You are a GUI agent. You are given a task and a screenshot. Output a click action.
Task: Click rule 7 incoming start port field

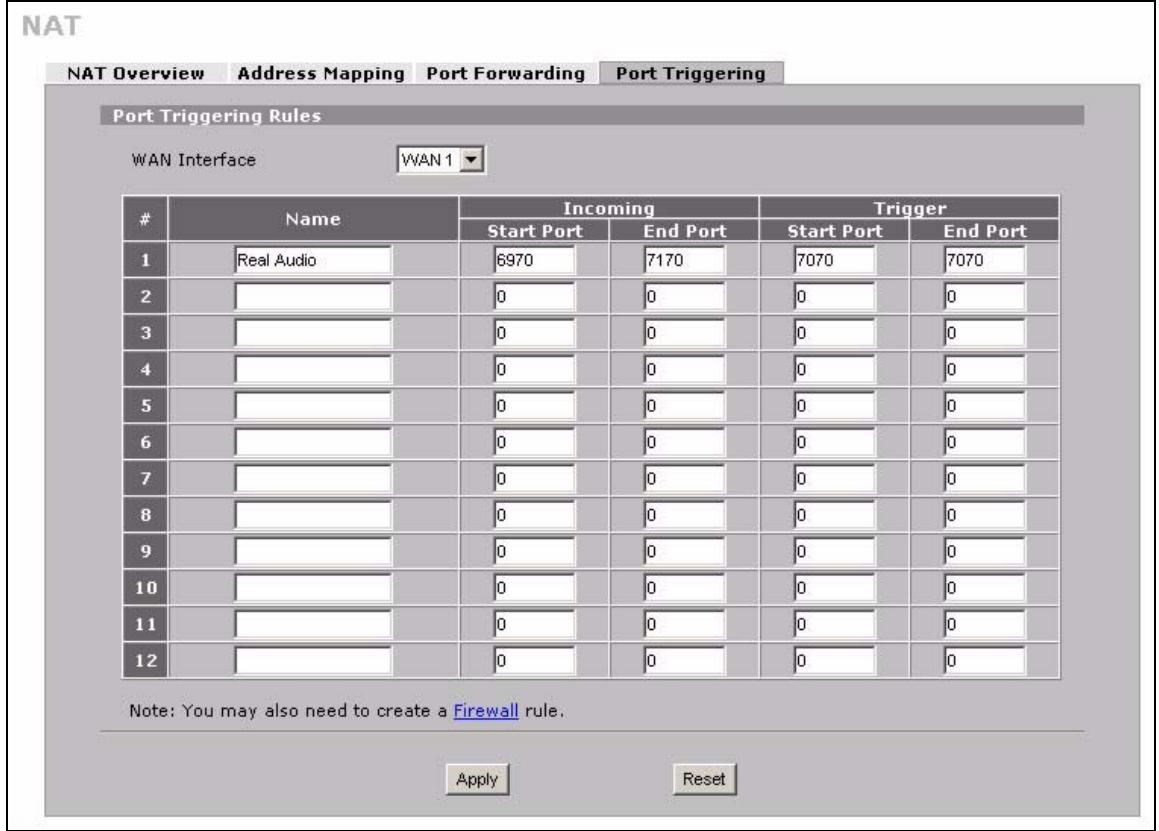click(x=534, y=478)
